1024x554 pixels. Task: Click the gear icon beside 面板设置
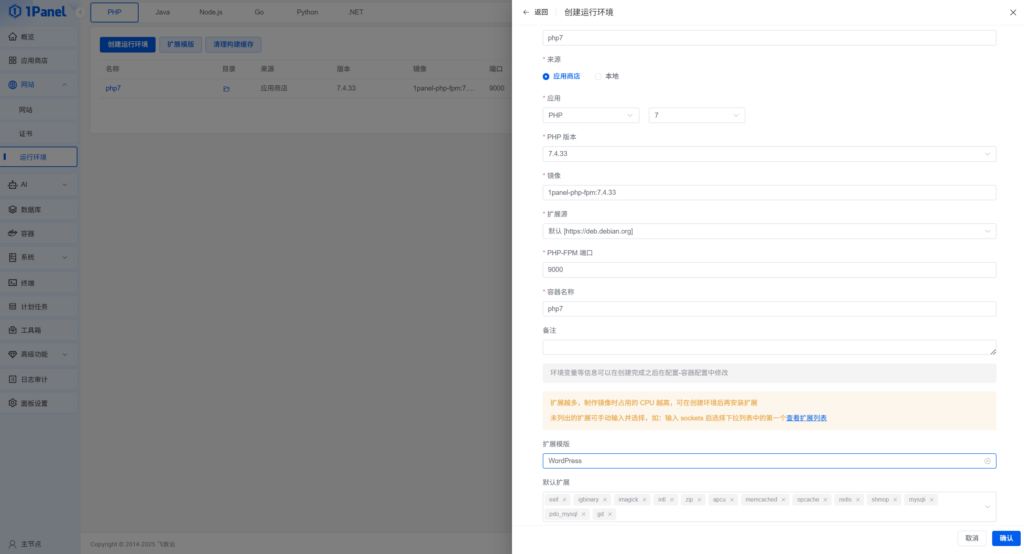coord(12,403)
